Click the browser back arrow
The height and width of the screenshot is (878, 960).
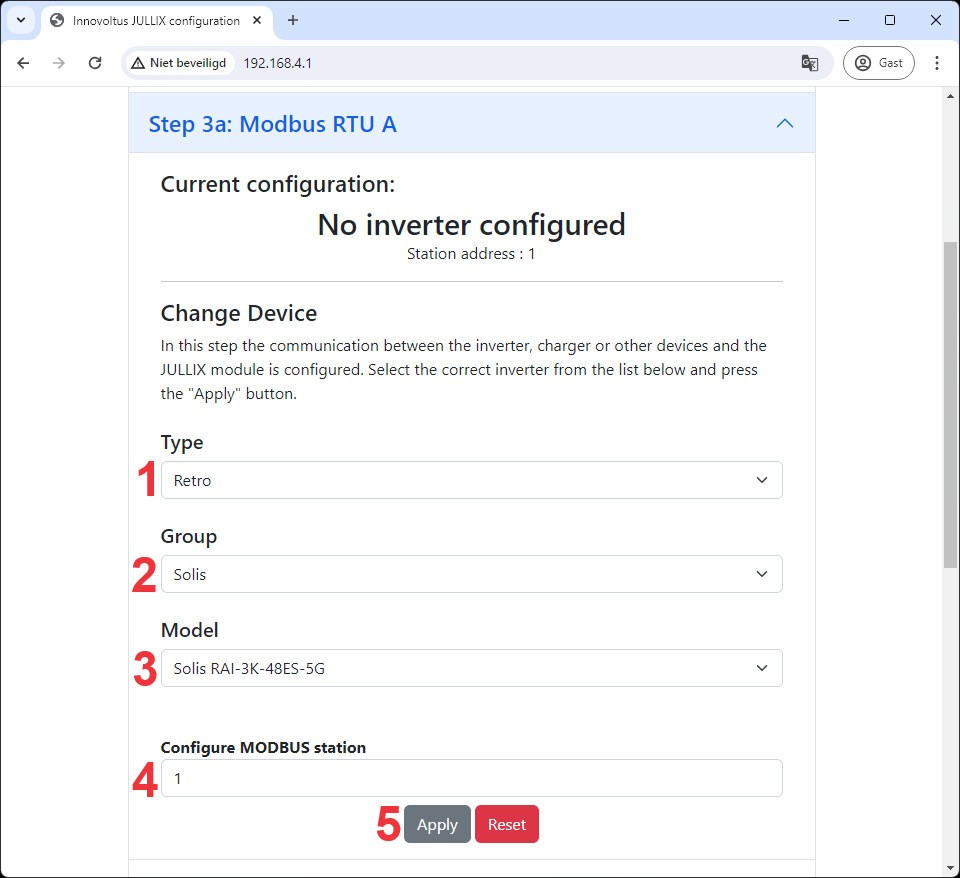pos(24,63)
